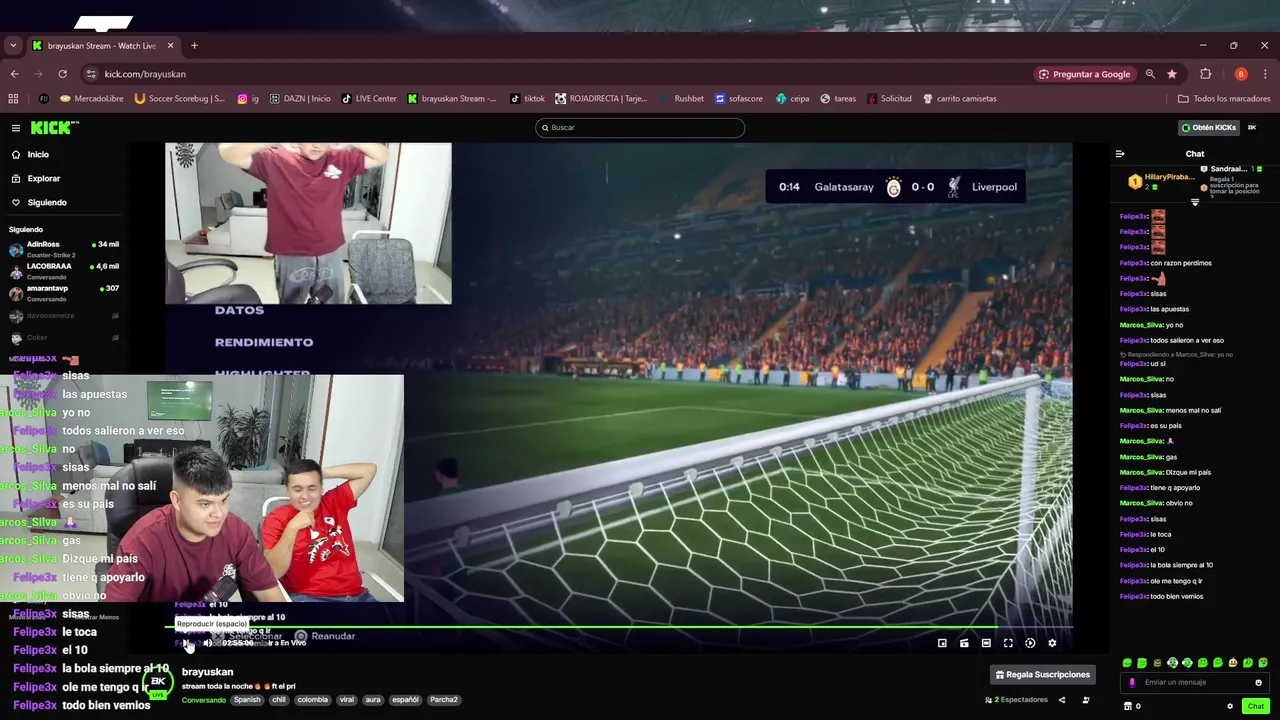Screen dimensions: 1280x720
Task: Open sofascore bookmark
Action: click(x=738, y=98)
